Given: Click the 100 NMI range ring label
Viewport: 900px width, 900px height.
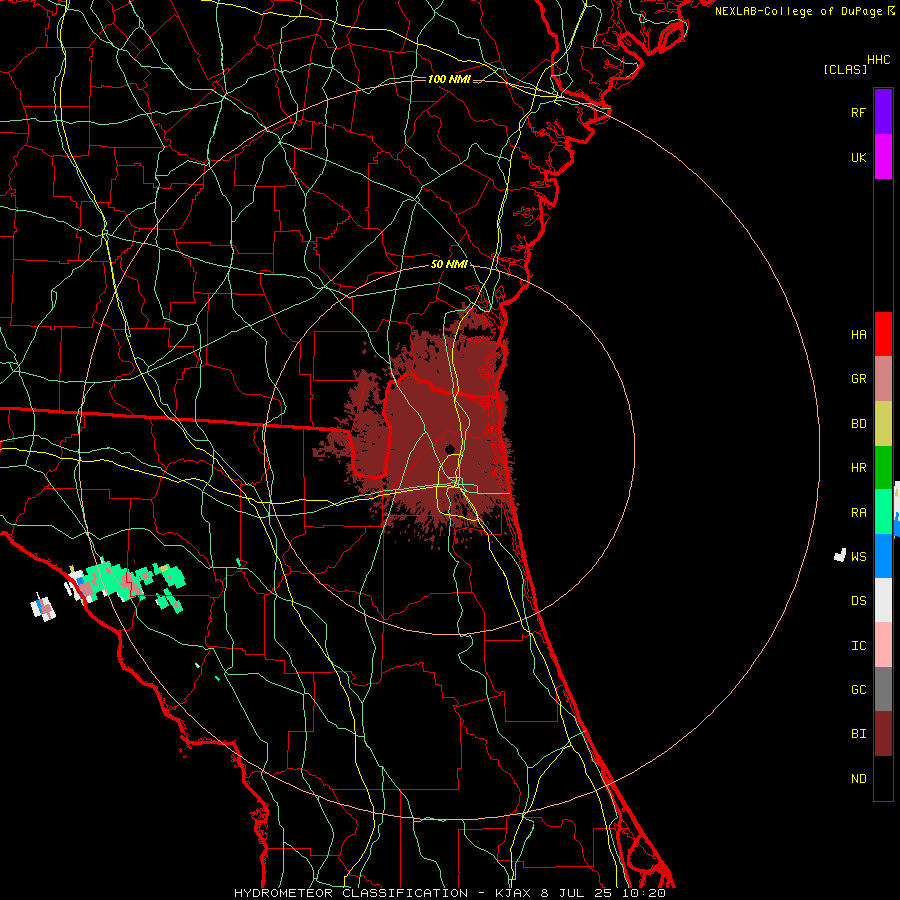Looking at the screenshot, I should (449, 79).
